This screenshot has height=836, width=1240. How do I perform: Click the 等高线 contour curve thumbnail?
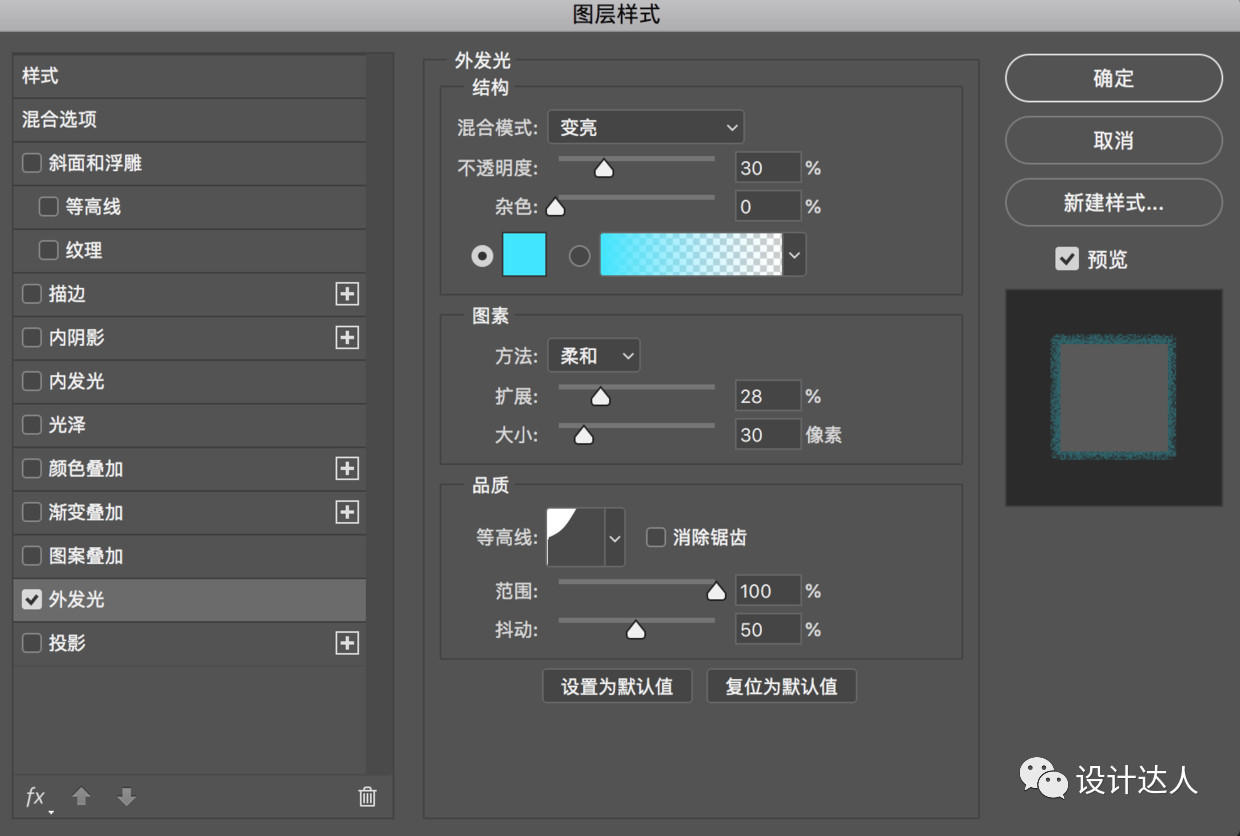click(575, 538)
